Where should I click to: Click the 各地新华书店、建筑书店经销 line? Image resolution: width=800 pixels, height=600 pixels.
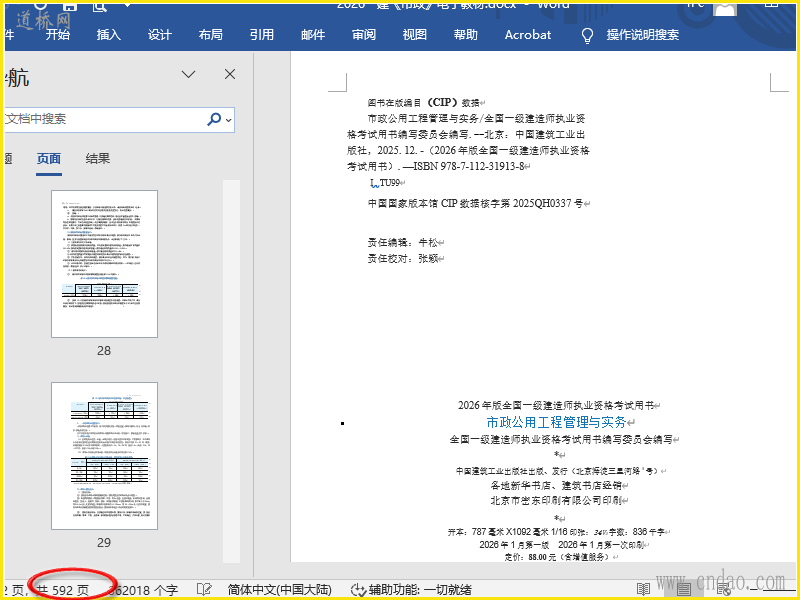[556, 486]
